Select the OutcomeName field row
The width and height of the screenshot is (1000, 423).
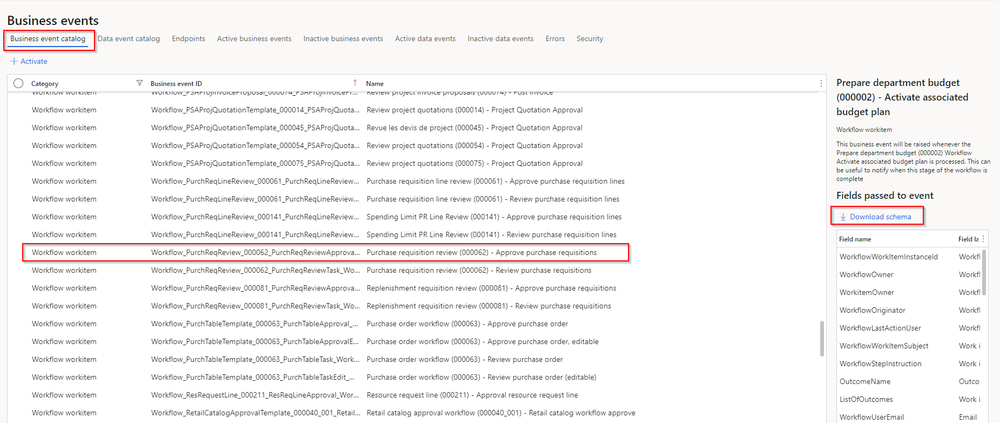909,382
